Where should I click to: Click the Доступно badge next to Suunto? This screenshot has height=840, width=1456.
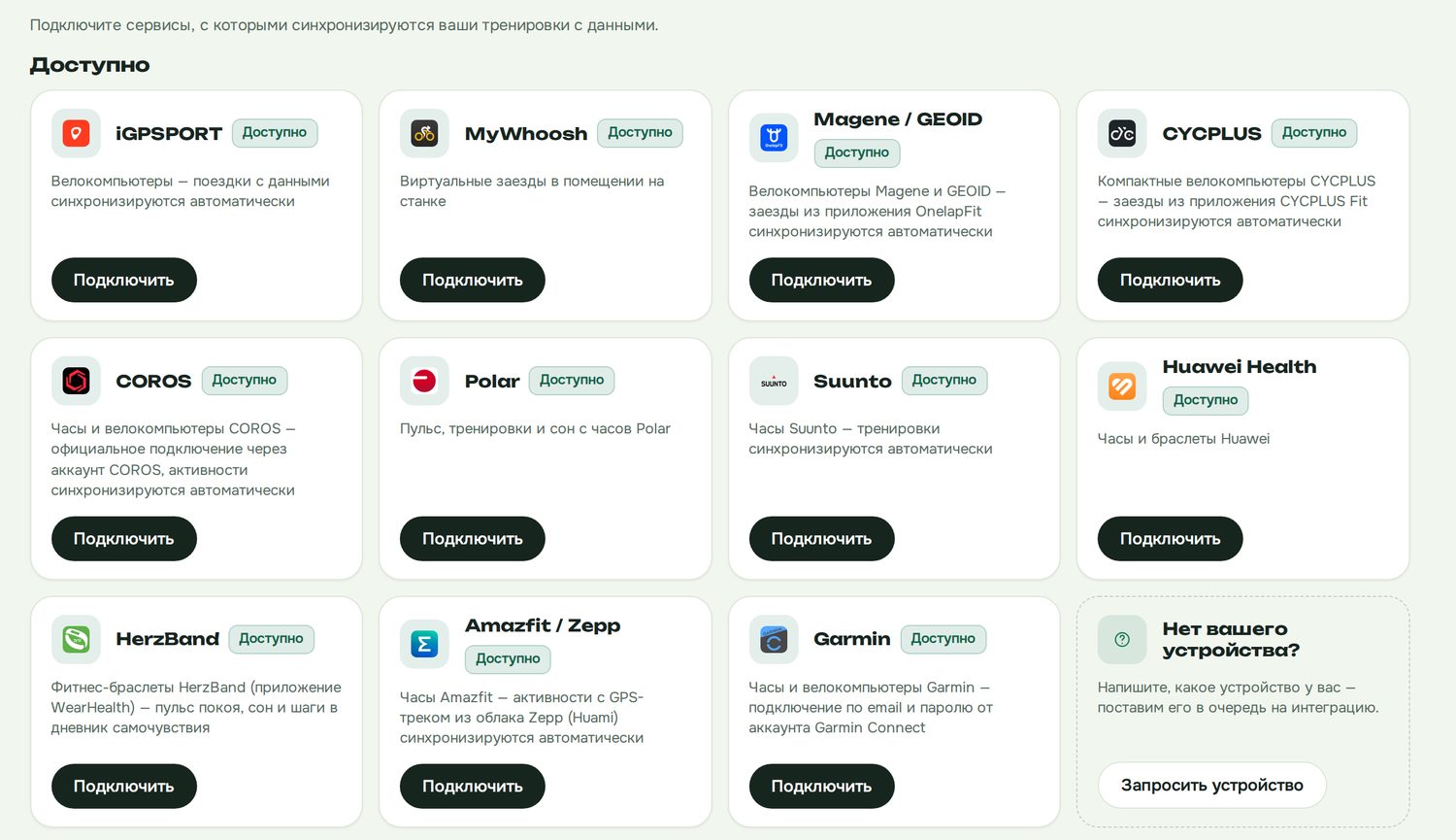[x=944, y=381]
